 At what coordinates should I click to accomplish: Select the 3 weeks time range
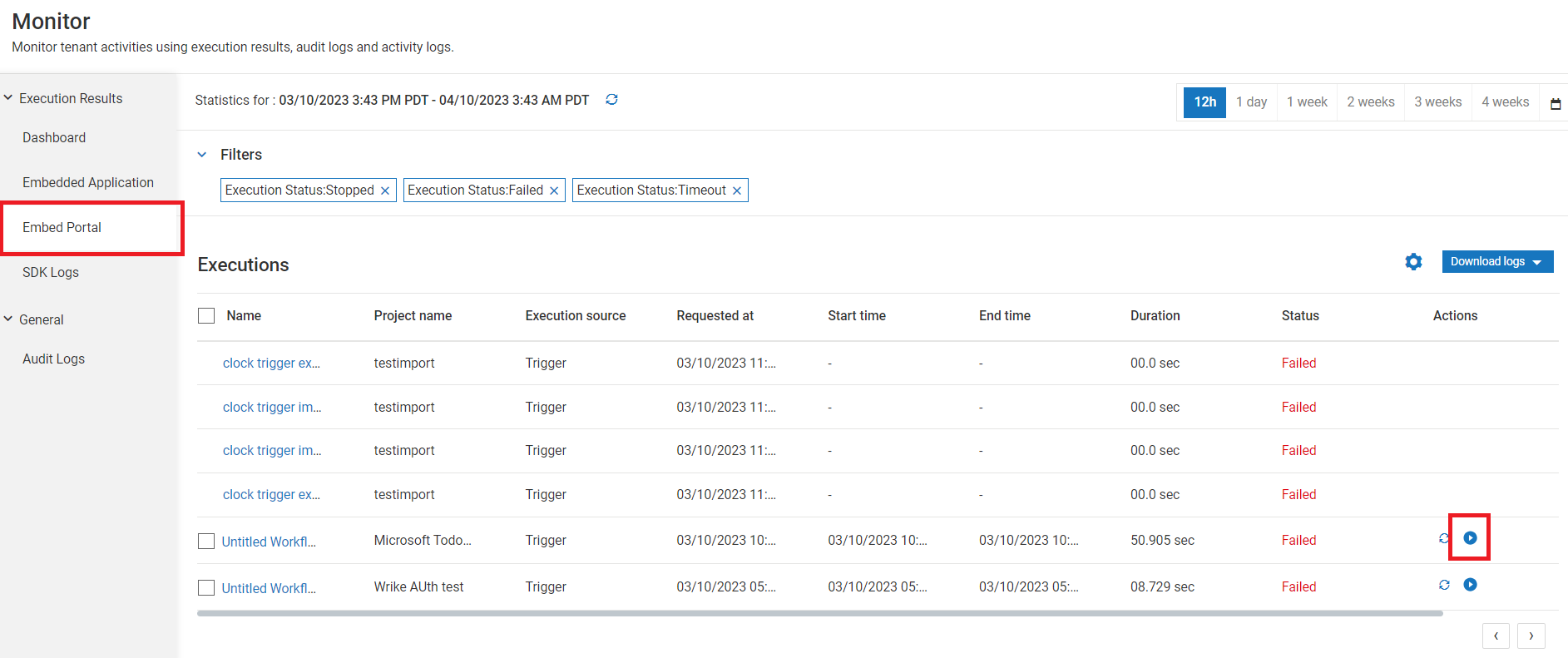click(1437, 102)
